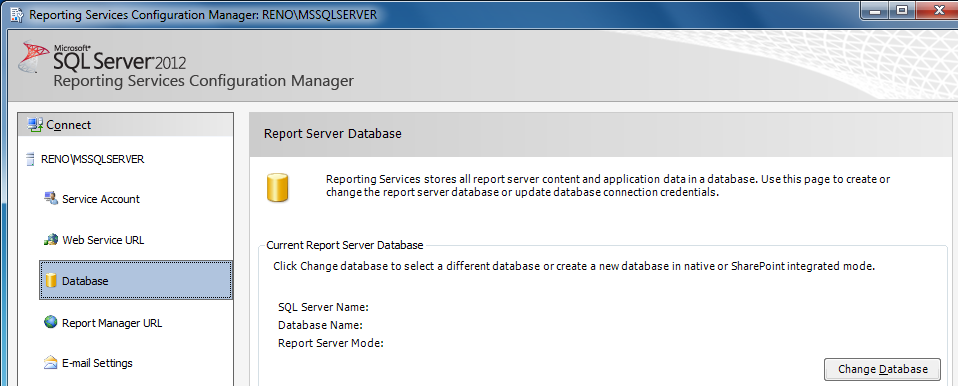Viewport: 958px width, 386px height.
Task: Click the Web Service URL icon
Action: coord(51,239)
